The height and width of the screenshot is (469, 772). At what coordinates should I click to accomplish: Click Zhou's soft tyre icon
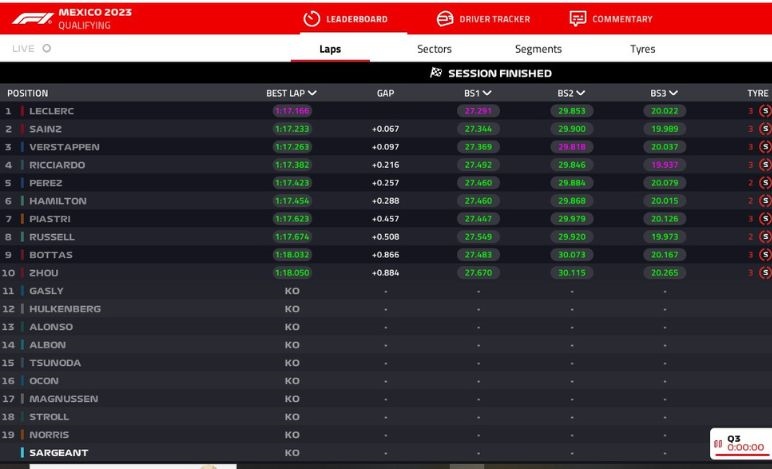(x=766, y=273)
